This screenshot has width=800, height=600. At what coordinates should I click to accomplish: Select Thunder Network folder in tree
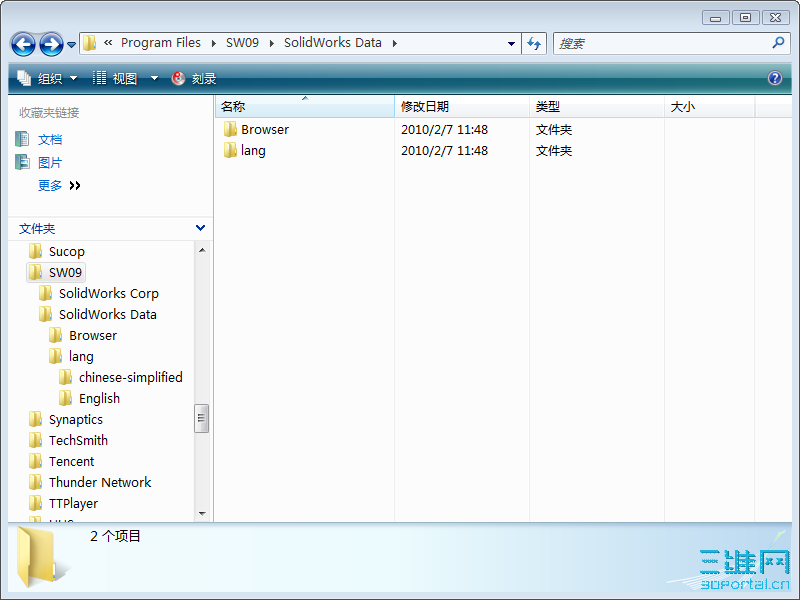click(x=100, y=482)
